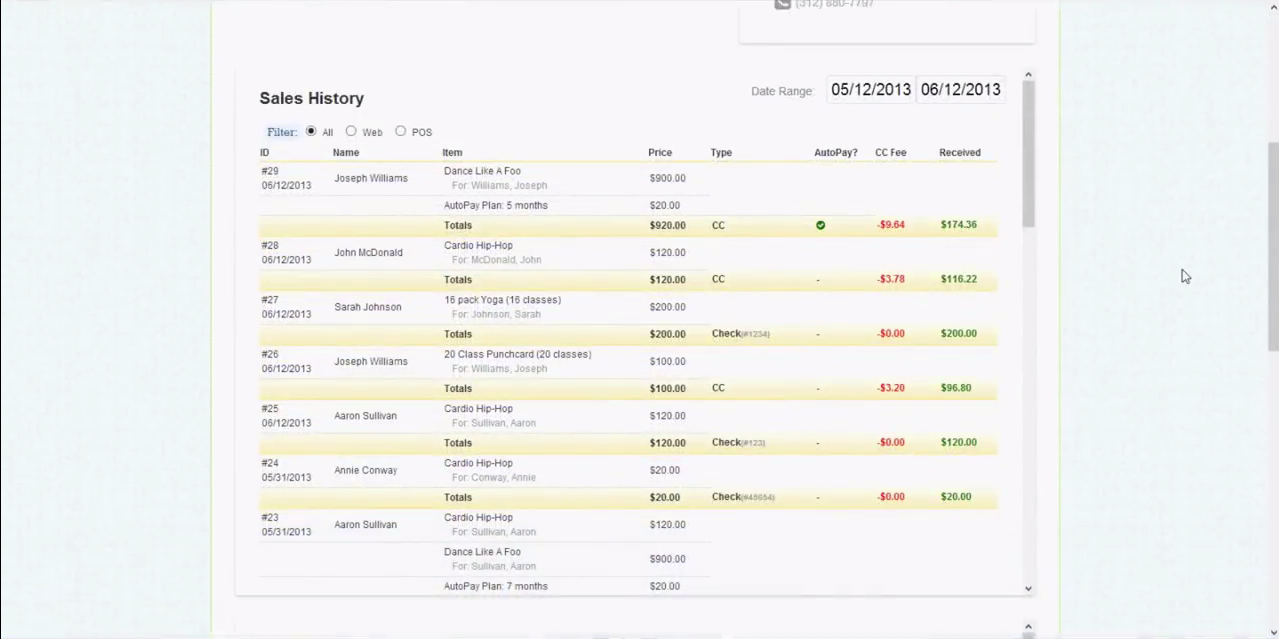Click the Dance Like A Foo item in order #29

[x=482, y=171]
